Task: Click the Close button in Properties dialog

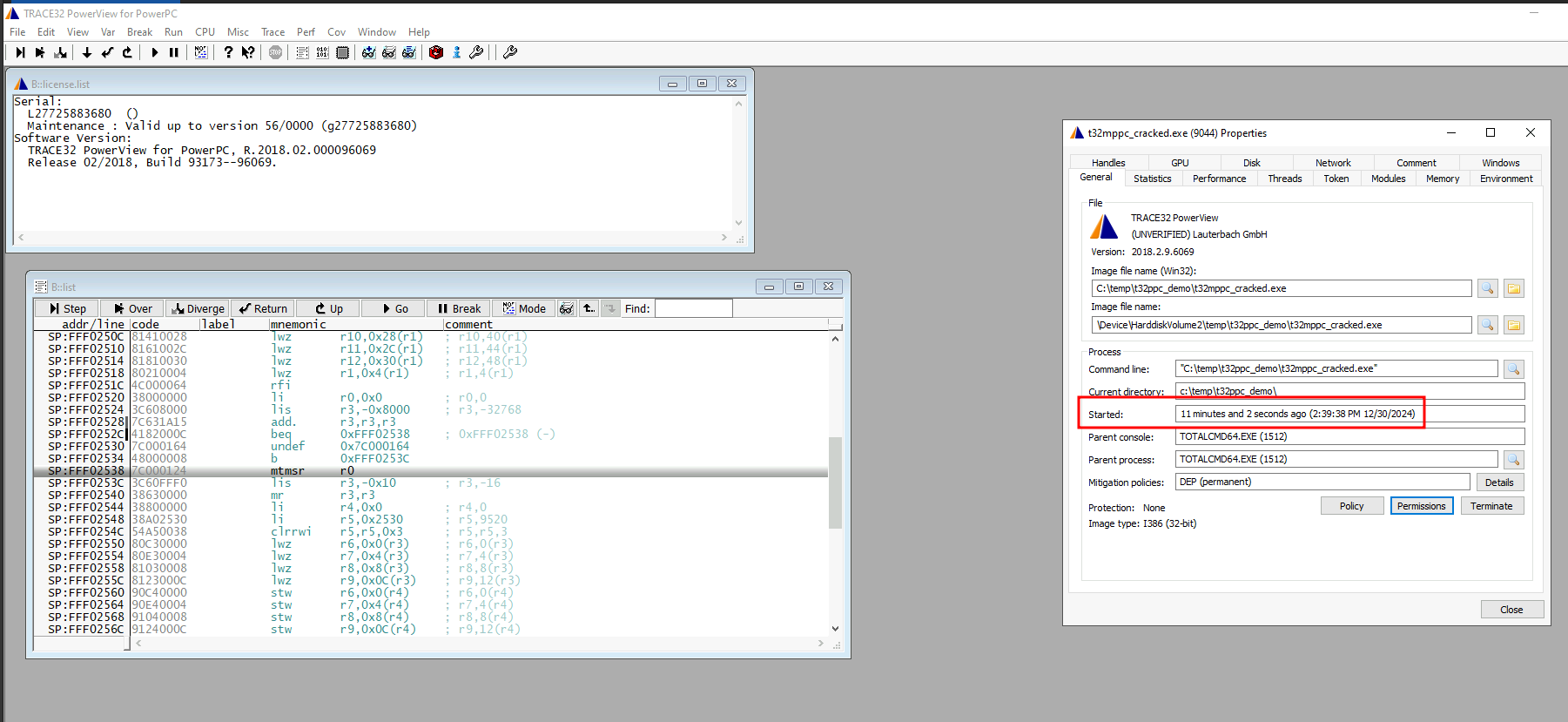Action: [1511, 610]
